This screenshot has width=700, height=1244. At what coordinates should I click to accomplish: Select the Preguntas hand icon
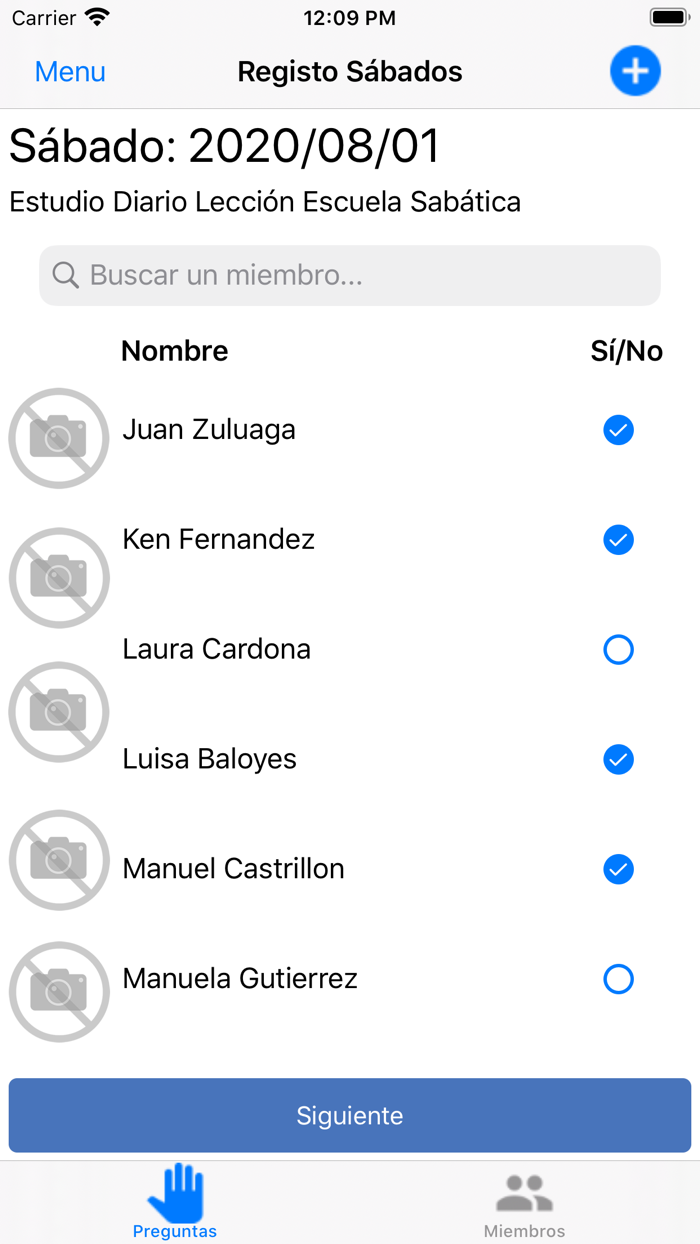pos(175,1192)
